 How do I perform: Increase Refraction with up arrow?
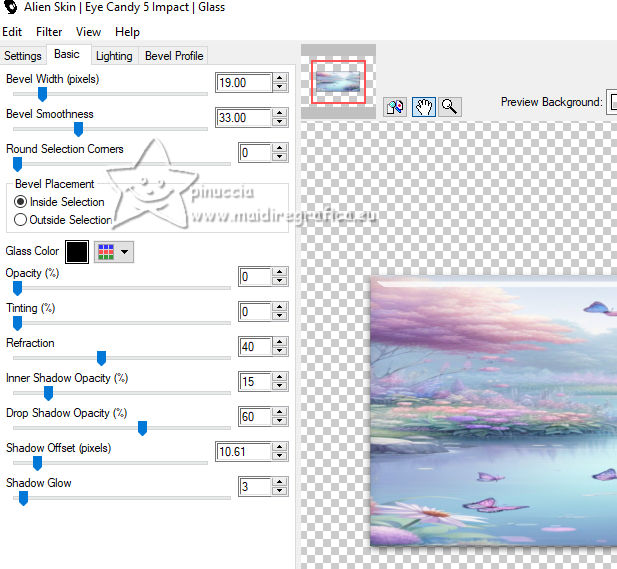click(279, 342)
